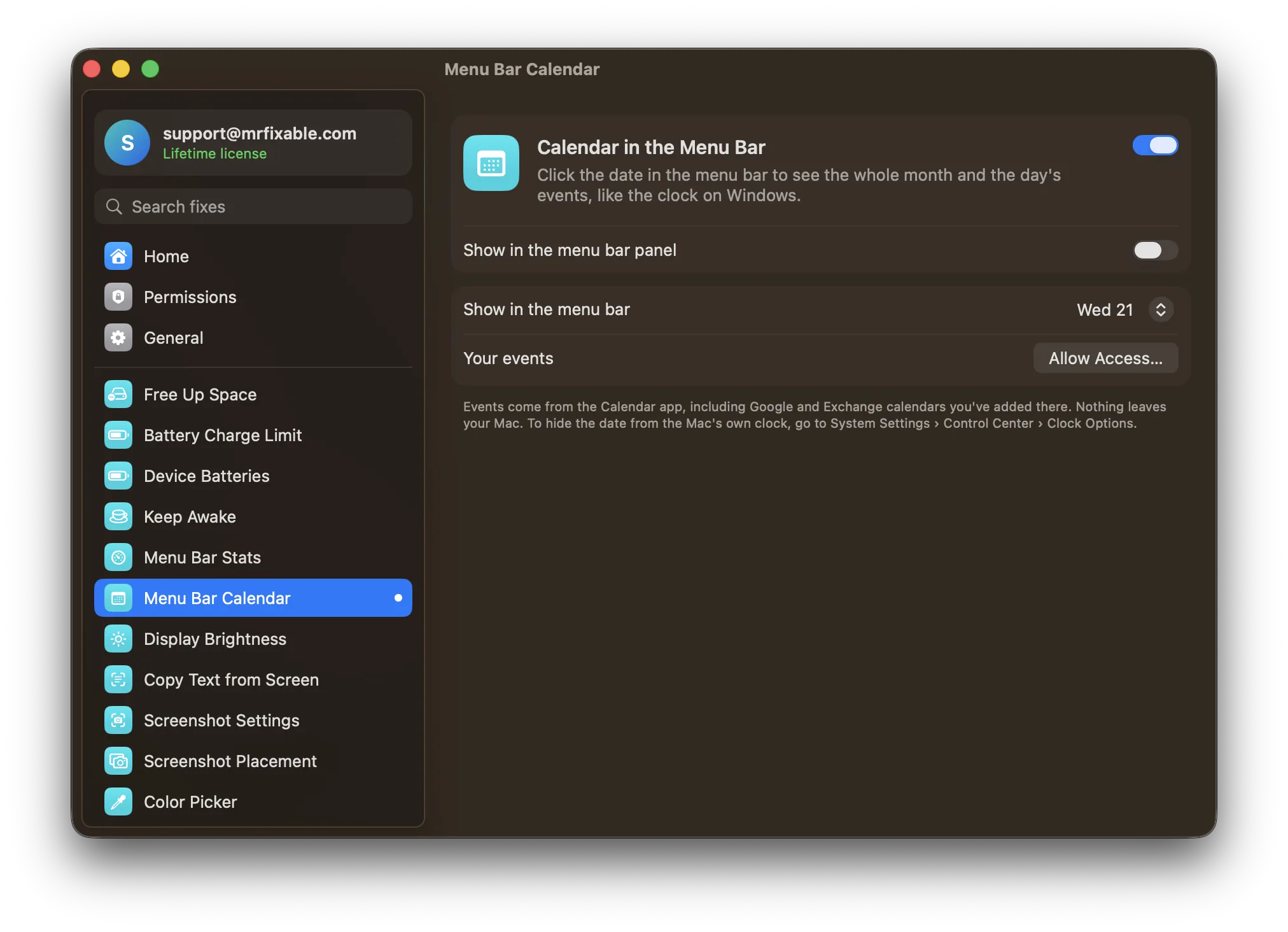Click the Display Brightness sun icon
The height and width of the screenshot is (932, 1288).
coord(118,639)
